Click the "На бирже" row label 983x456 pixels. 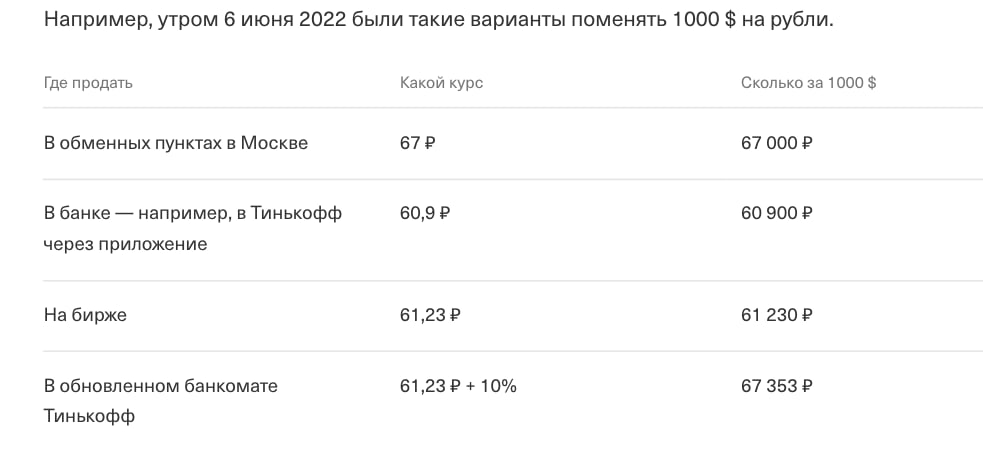coord(85,315)
